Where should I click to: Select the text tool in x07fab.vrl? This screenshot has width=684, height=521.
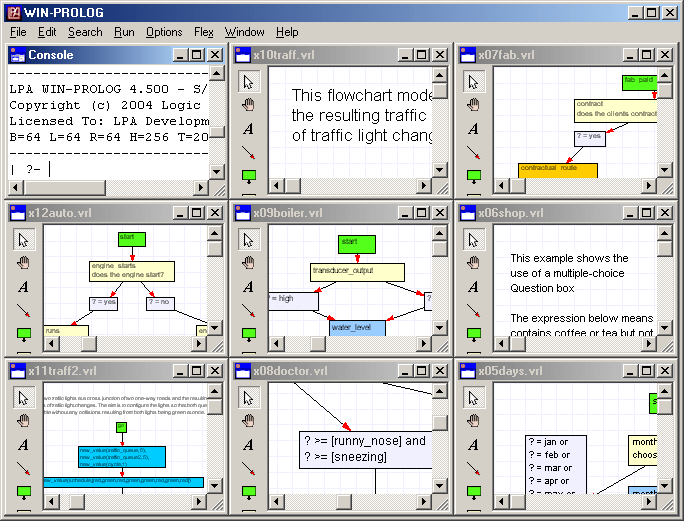pos(474,129)
